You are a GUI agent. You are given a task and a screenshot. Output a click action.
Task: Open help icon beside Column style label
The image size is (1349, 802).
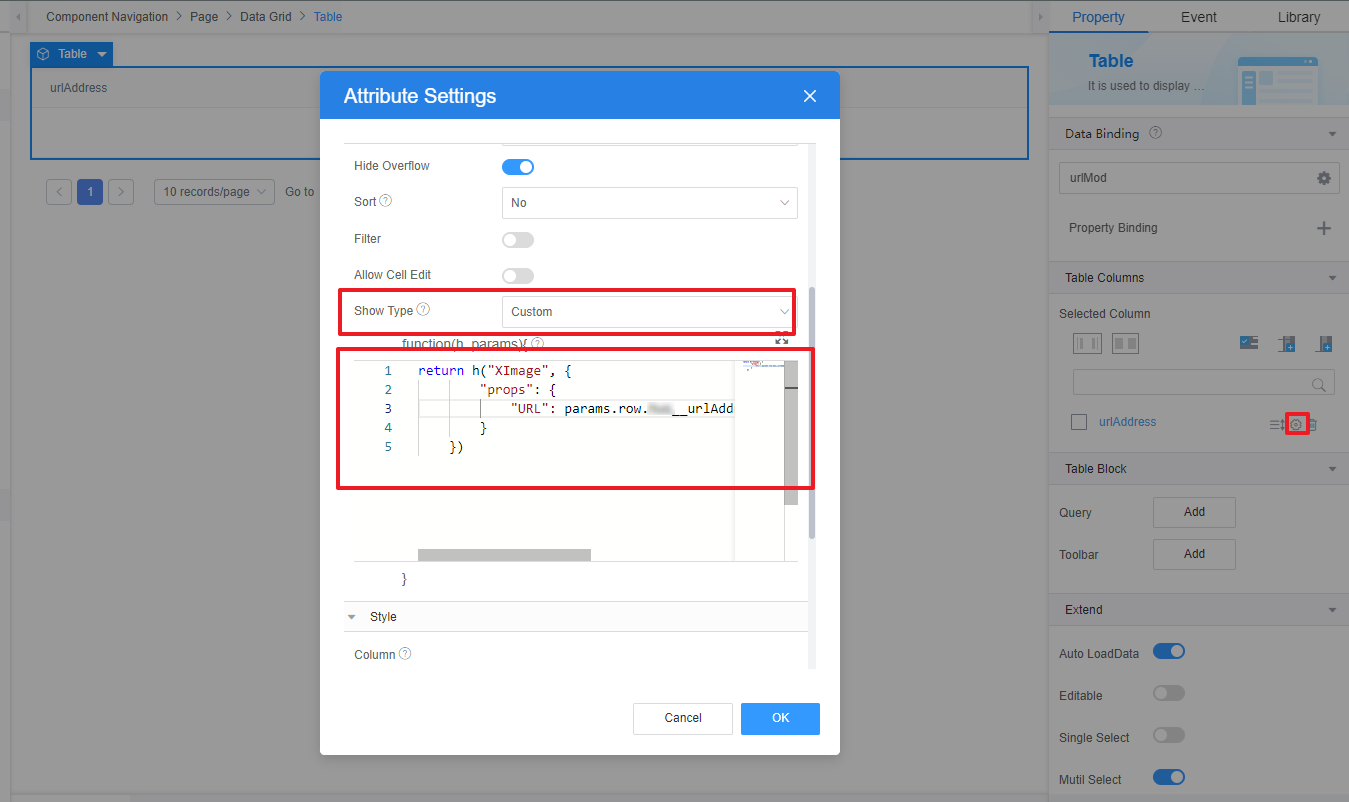coord(405,654)
